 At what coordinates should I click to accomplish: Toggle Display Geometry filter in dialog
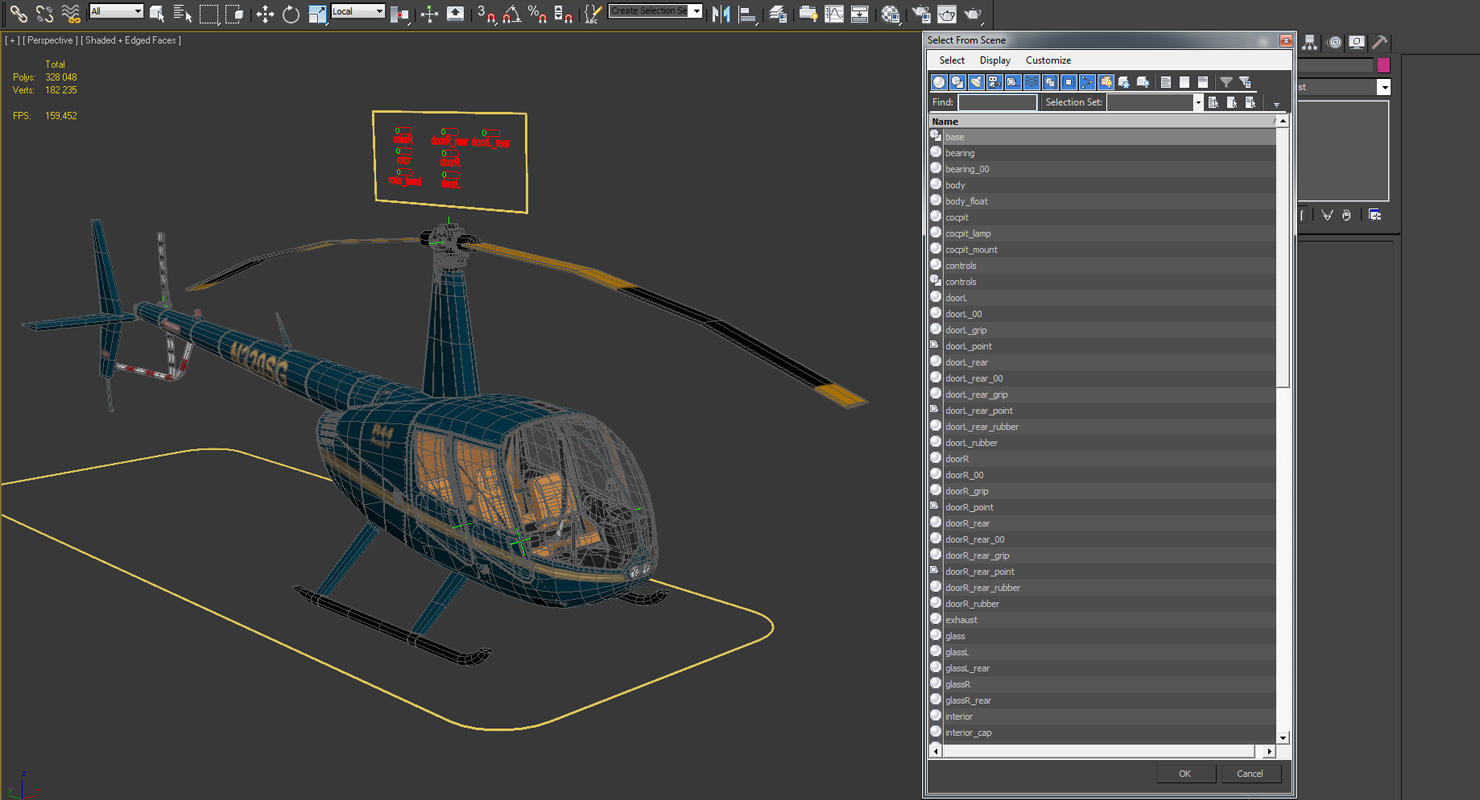939,82
